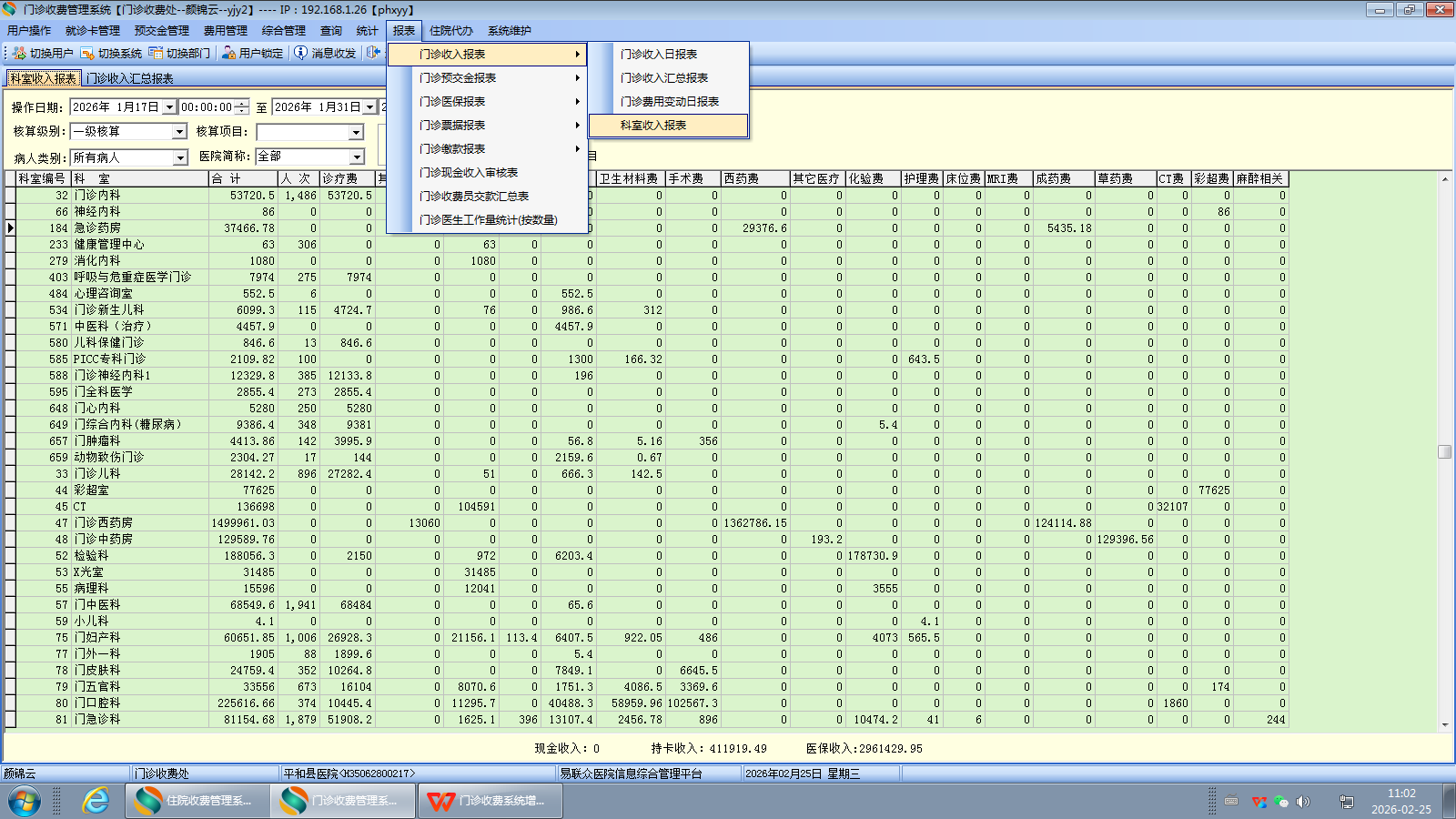Switch to the 门诊收入汇总报表 tab
Screen dimensions: 1456x819
coord(129,79)
